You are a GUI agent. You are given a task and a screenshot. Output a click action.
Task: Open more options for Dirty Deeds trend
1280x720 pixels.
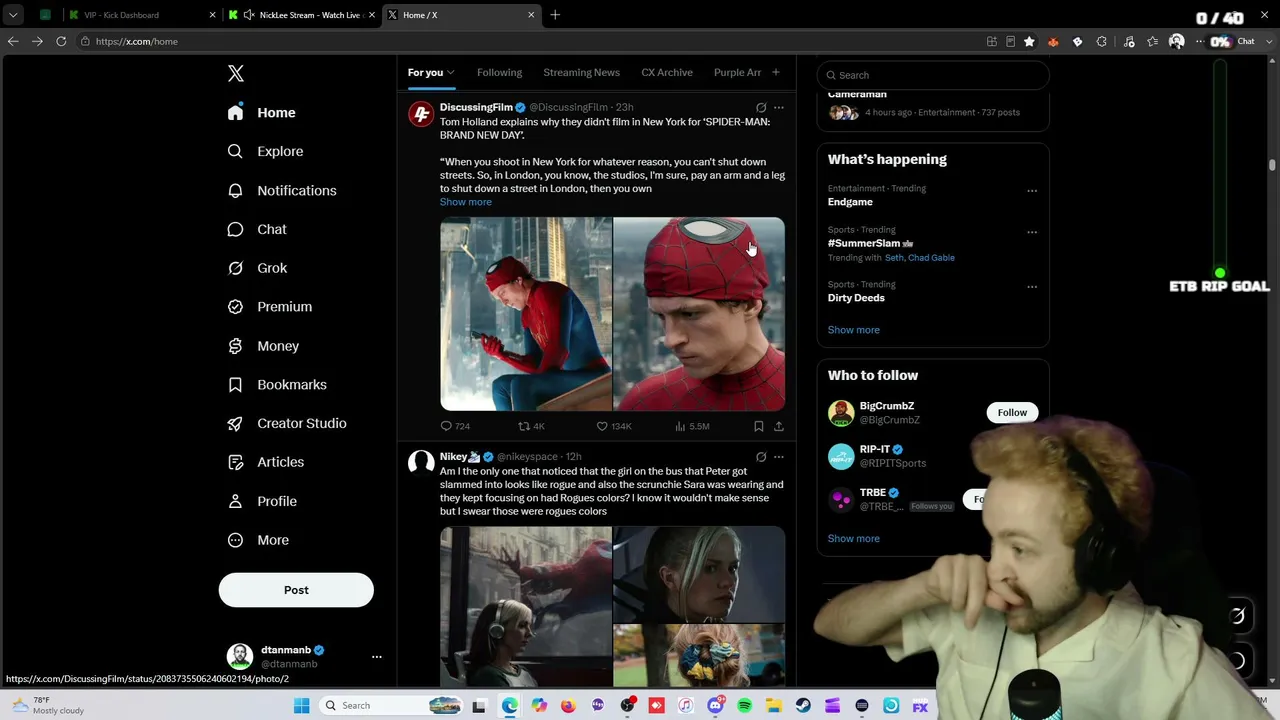[x=1032, y=286]
